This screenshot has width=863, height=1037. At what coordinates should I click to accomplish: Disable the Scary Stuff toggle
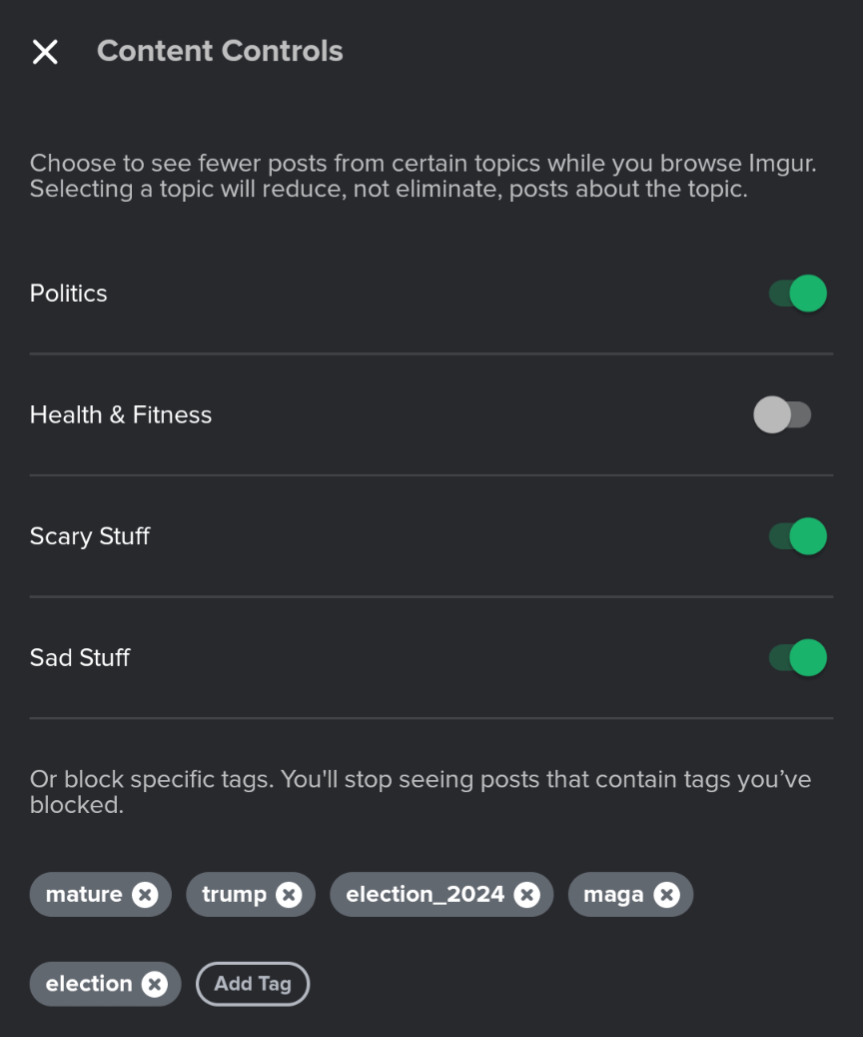[798, 536]
